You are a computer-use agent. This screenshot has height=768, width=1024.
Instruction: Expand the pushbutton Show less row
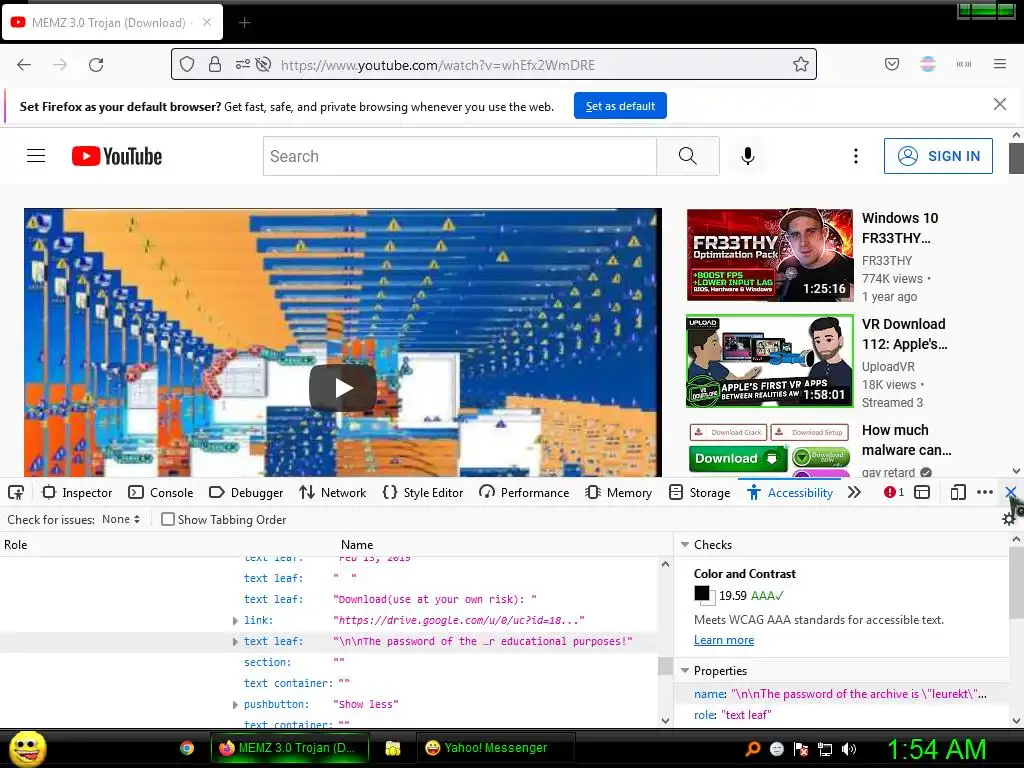[x=235, y=705]
